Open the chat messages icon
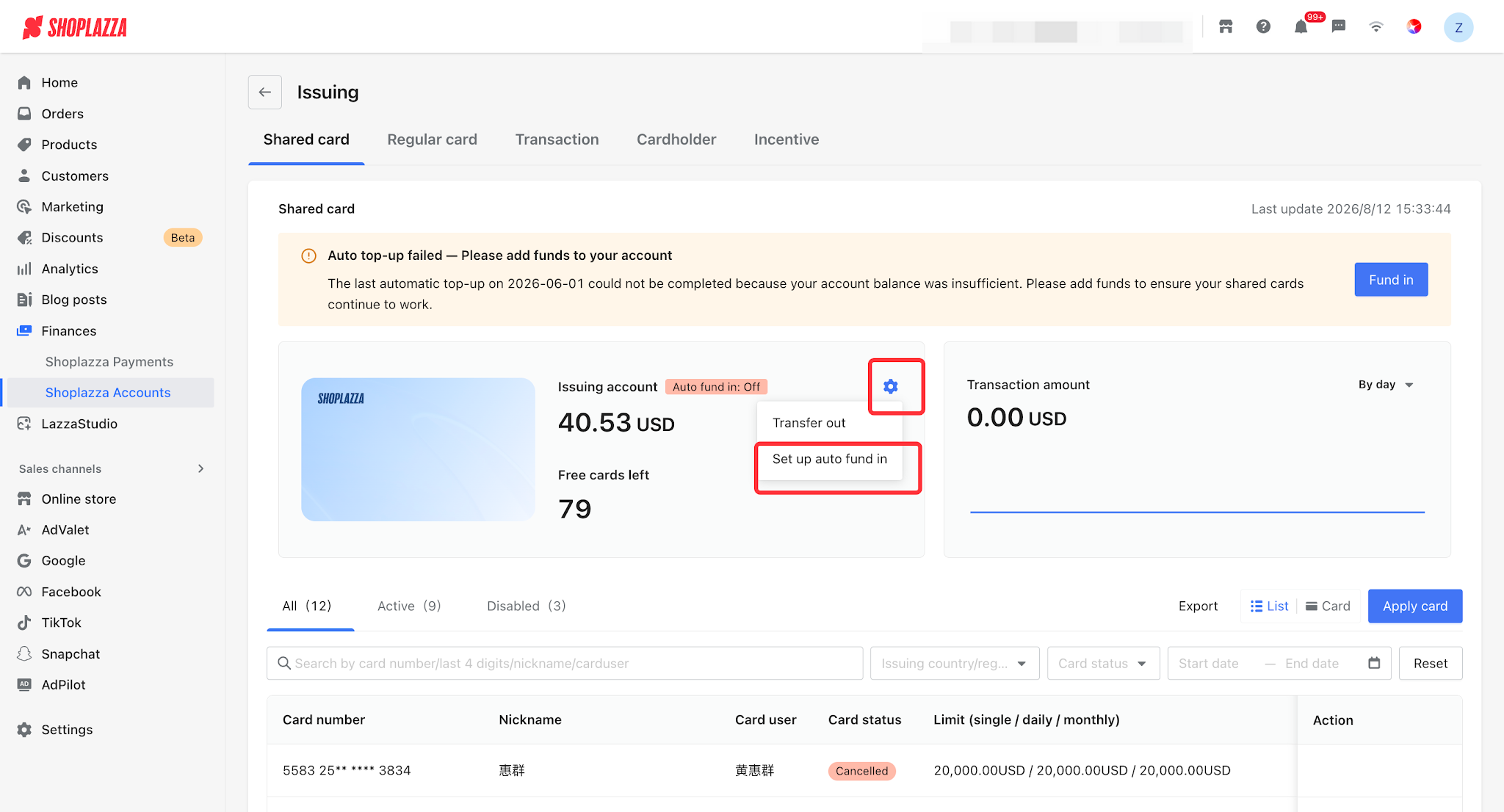Viewport: 1504px width, 812px height. 1339,27
